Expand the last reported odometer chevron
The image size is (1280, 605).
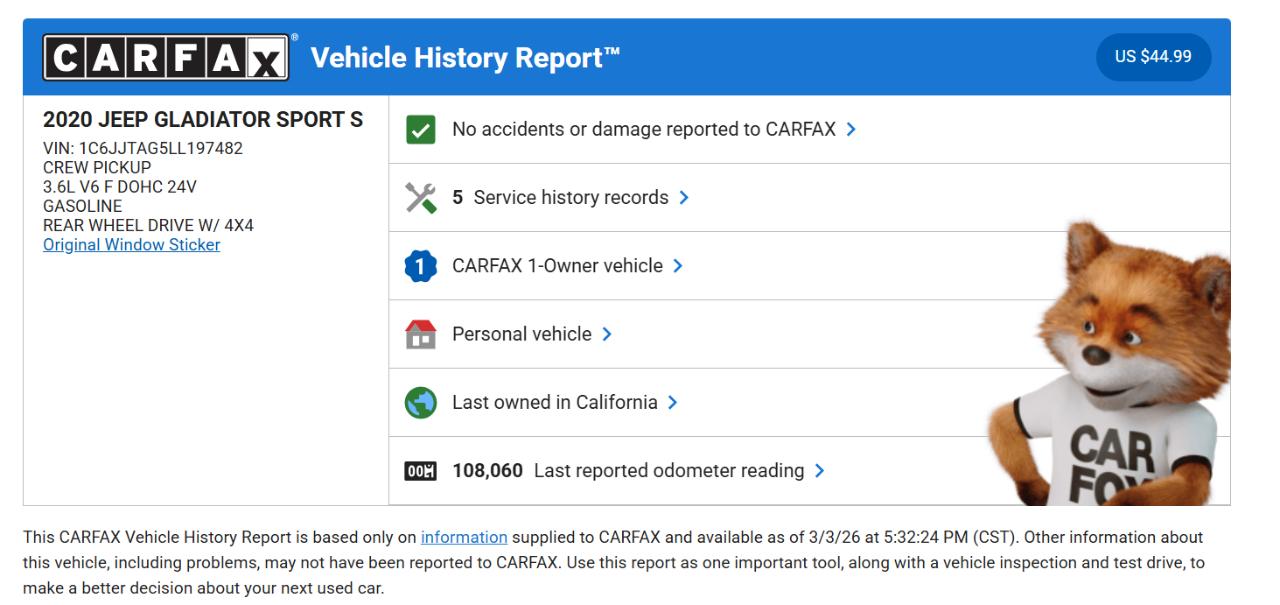click(820, 471)
